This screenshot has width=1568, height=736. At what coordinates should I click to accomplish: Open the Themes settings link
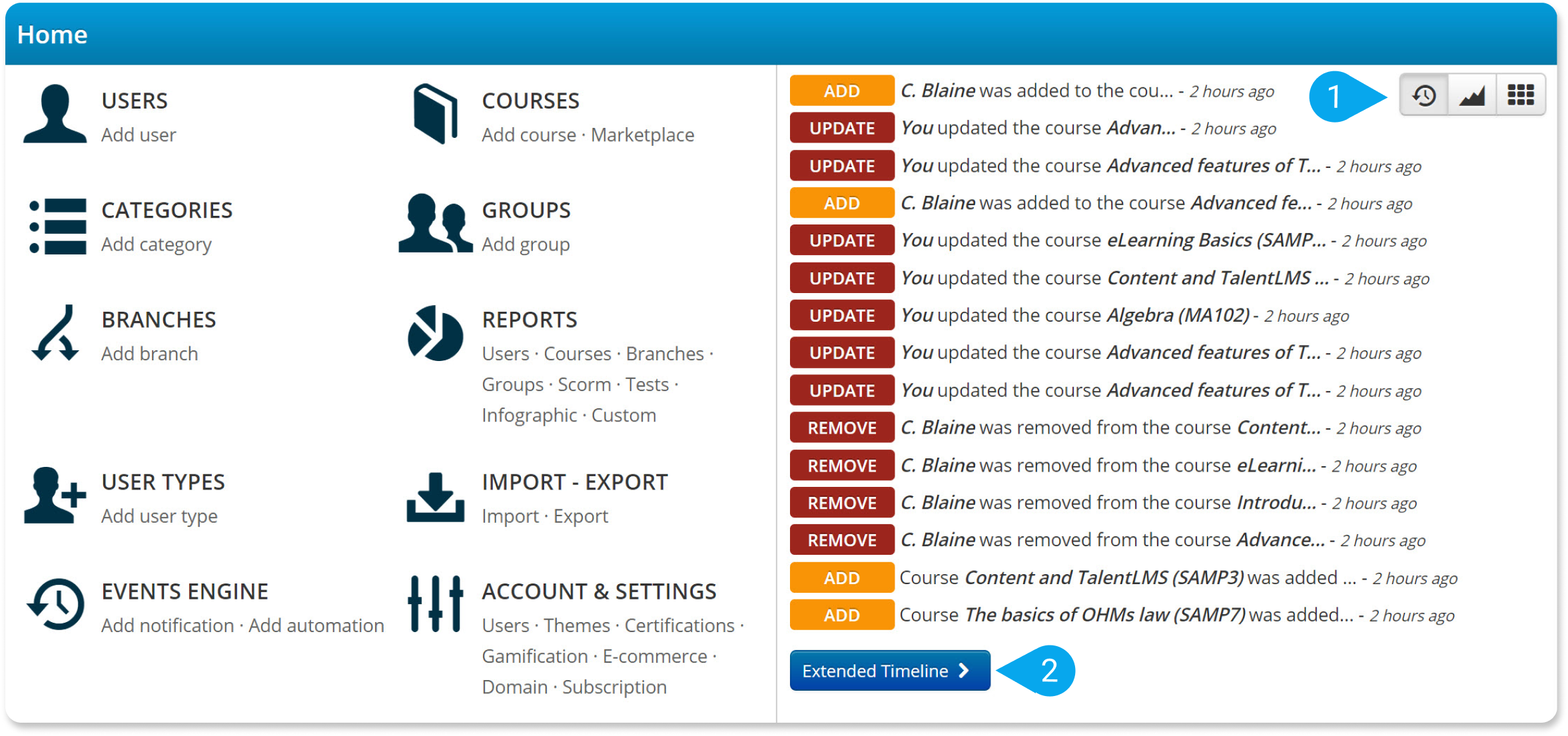point(576,625)
